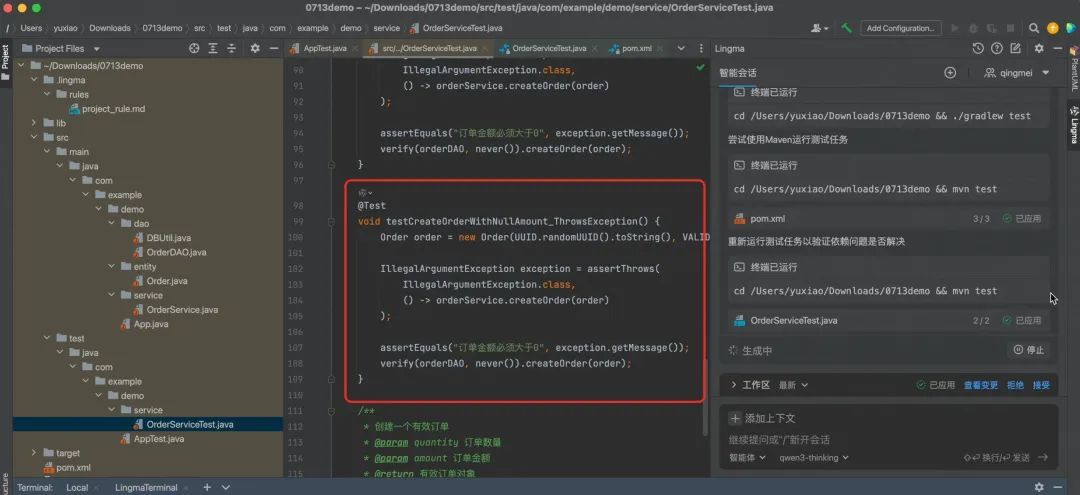Open the Search Everywhere magnifier

pyautogui.click(x=1034, y=28)
